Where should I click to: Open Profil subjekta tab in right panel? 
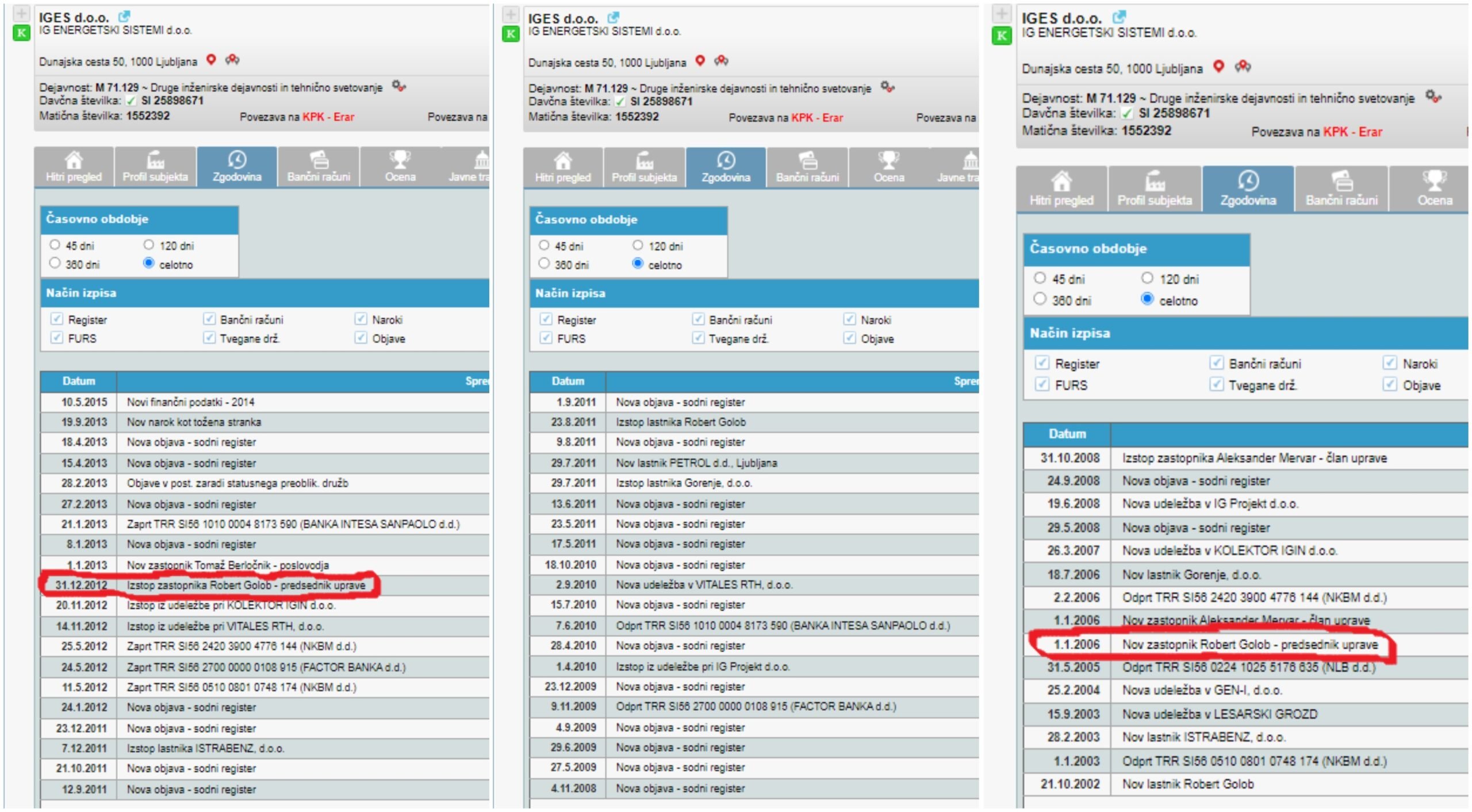(x=1154, y=188)
